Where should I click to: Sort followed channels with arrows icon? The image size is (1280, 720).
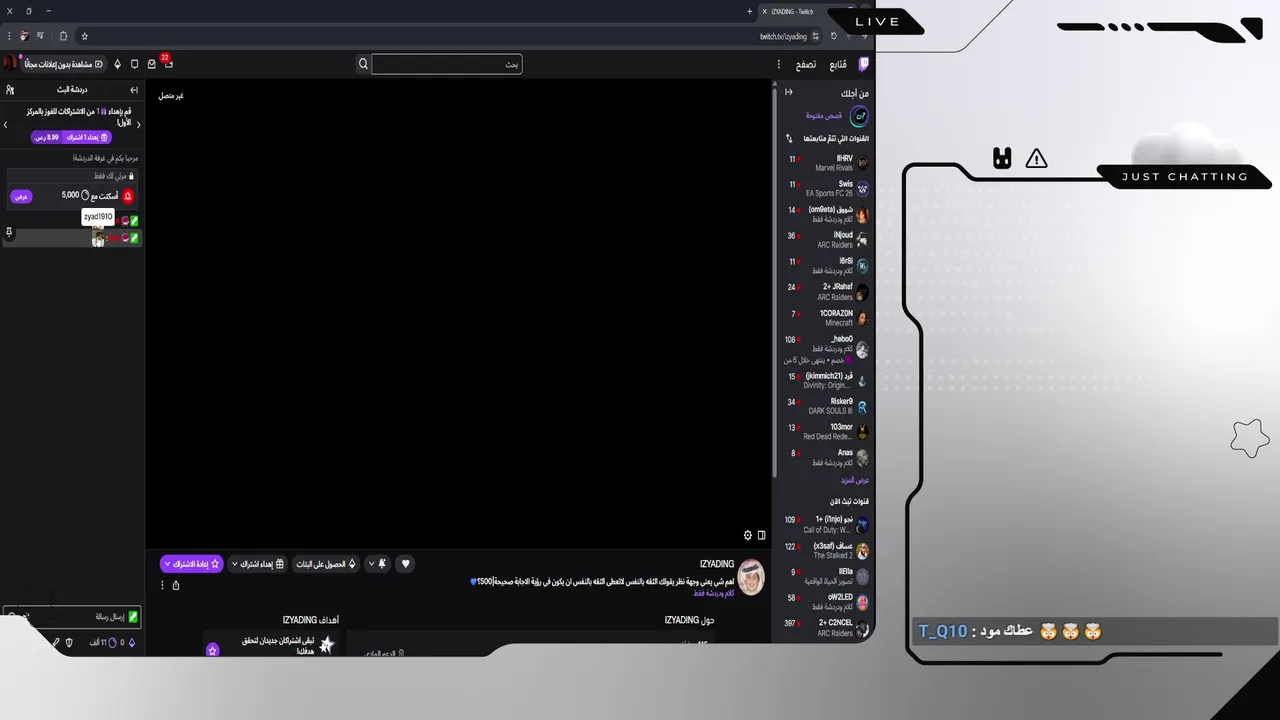click(788, 138)
